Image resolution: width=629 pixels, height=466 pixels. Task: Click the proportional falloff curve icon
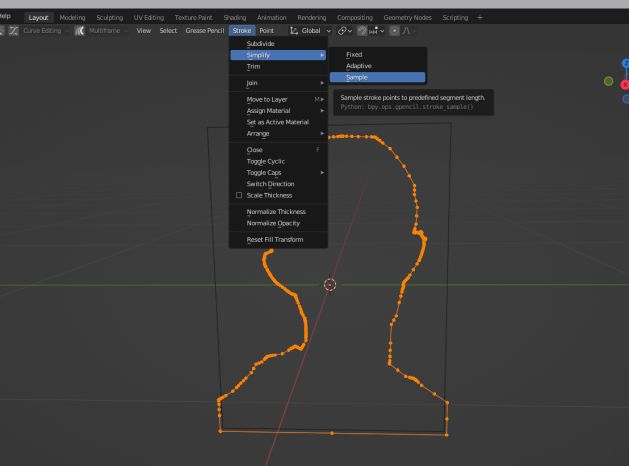coord(408,30)
